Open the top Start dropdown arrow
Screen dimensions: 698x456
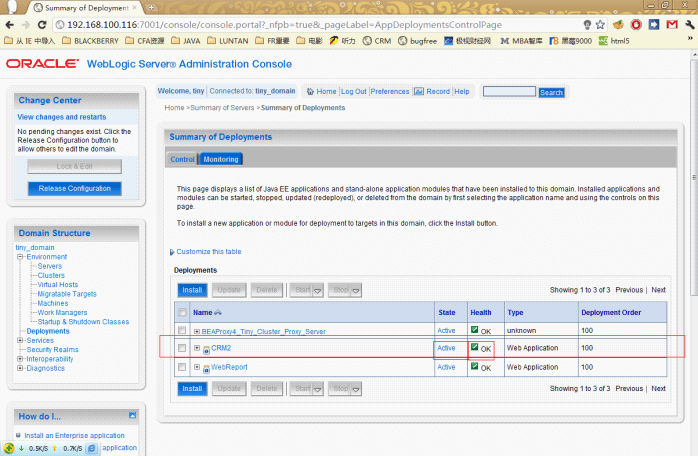click(317, 290)
